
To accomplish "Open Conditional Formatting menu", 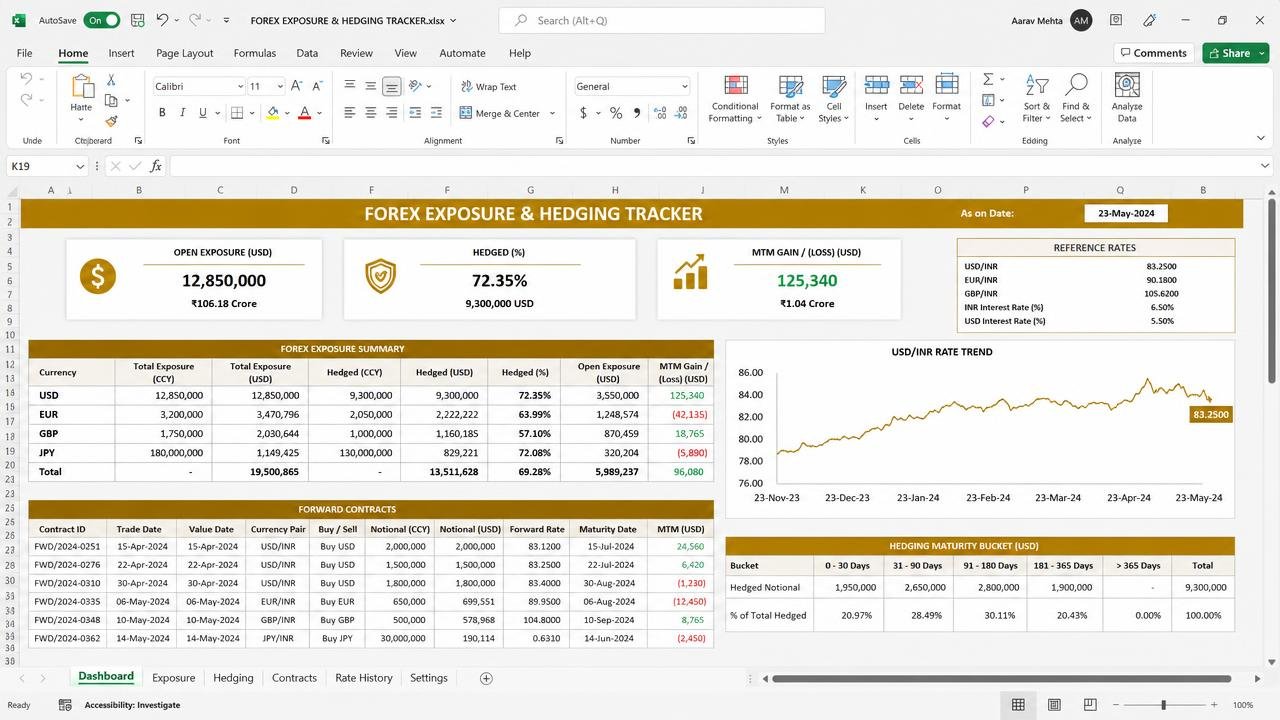I will point(735,99).
